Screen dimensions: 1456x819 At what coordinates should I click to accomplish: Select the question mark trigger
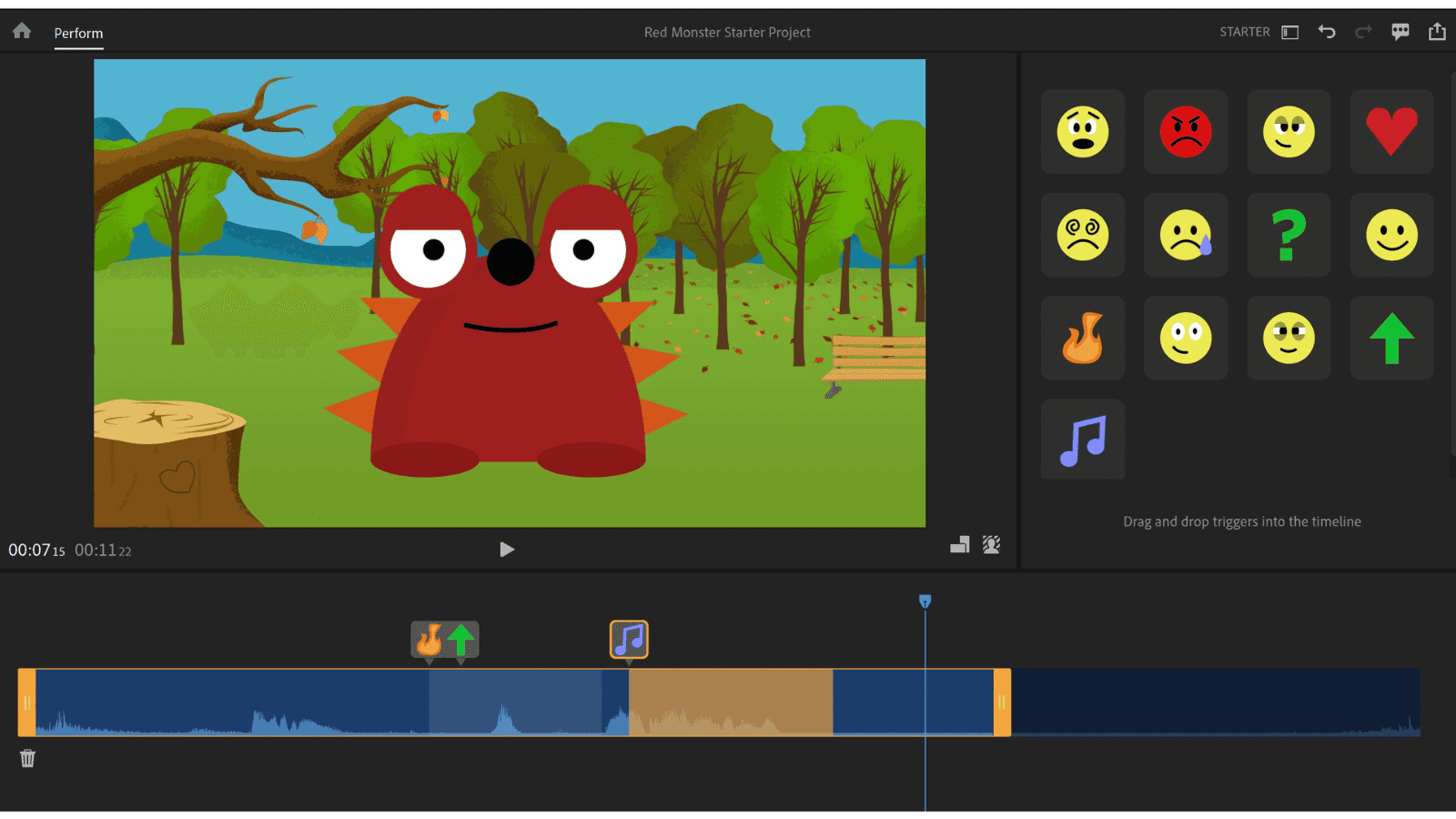click(1289, 235)
